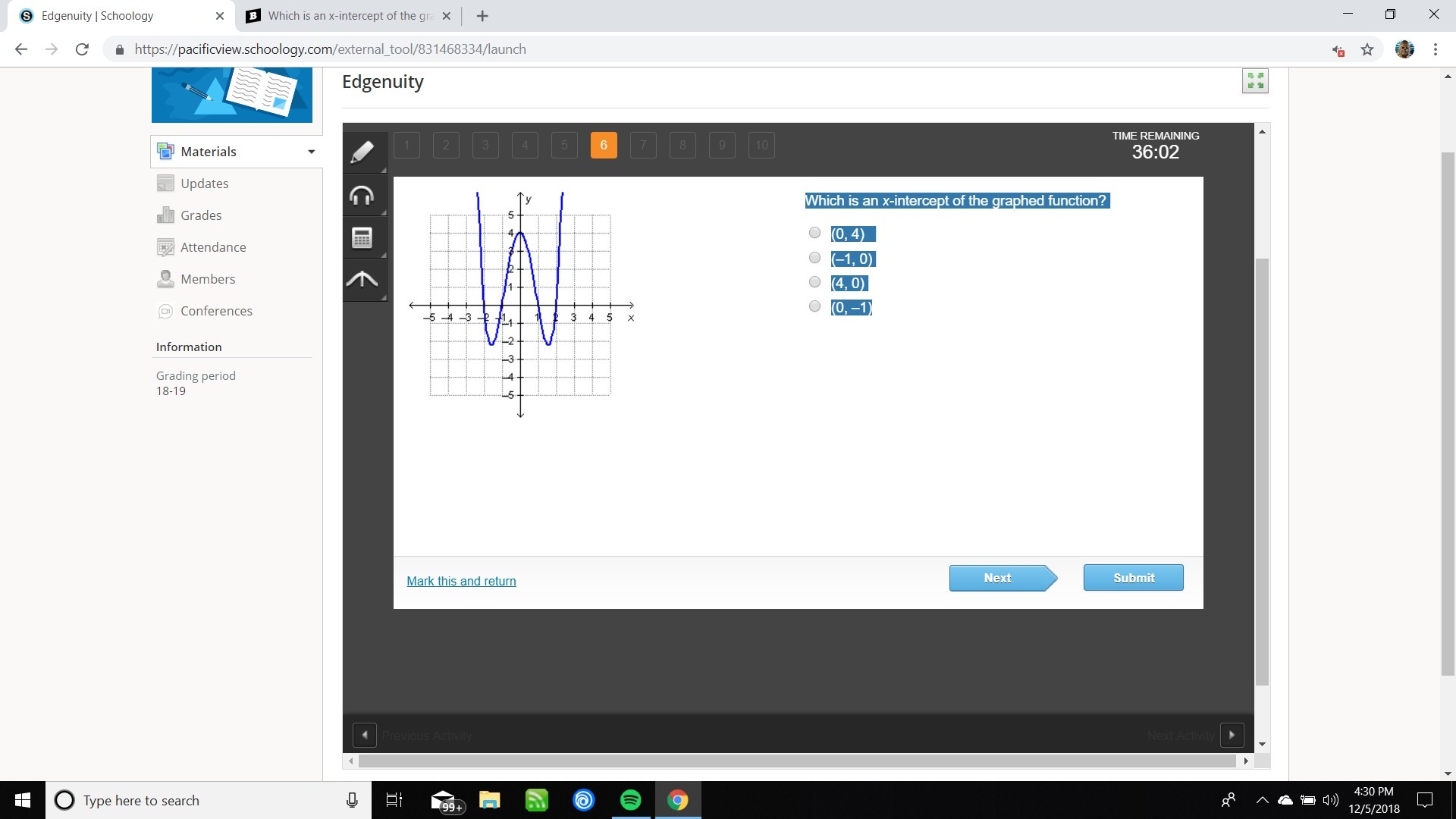
Task: Open the headphones audio tool
Action: pyautogui.click(x=362, y=196)
